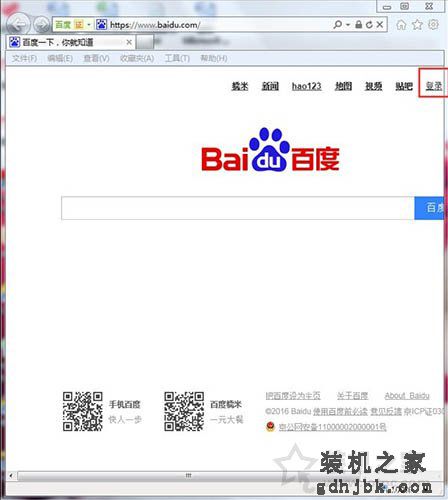This screenshot has width=448, height=500.
Task: Open the About Baidu link
Action: tap(407, 396)
